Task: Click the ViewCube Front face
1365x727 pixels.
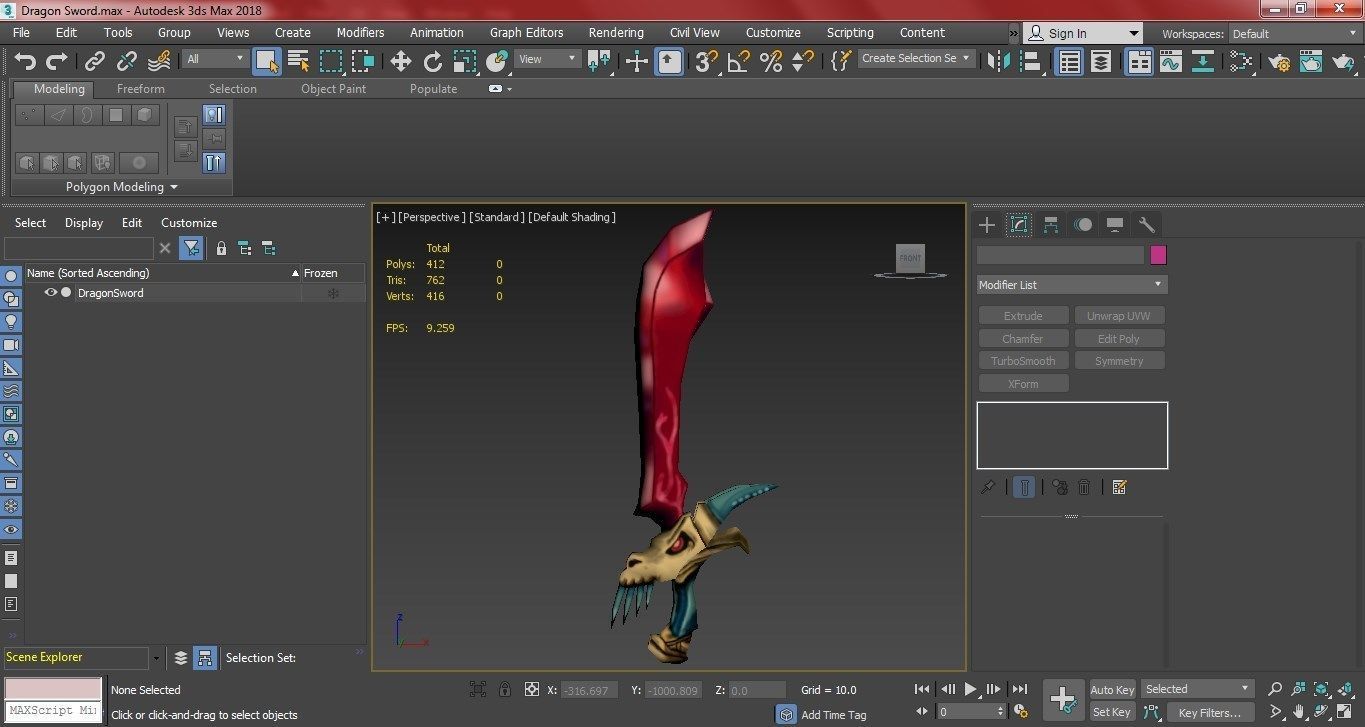Action: 910,258
